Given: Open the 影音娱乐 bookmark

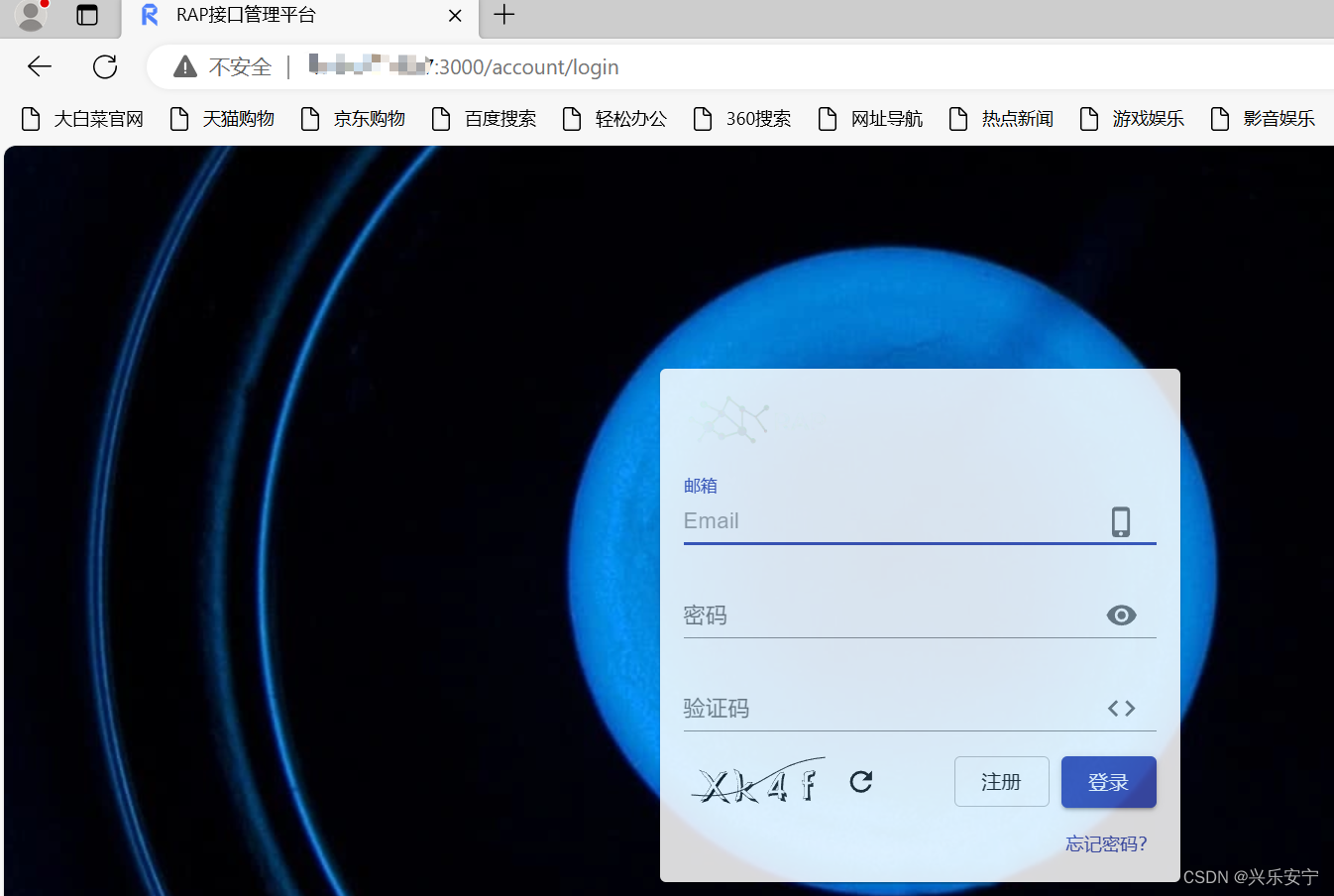Looking at the screenshot, I should tap(1264, 119).
